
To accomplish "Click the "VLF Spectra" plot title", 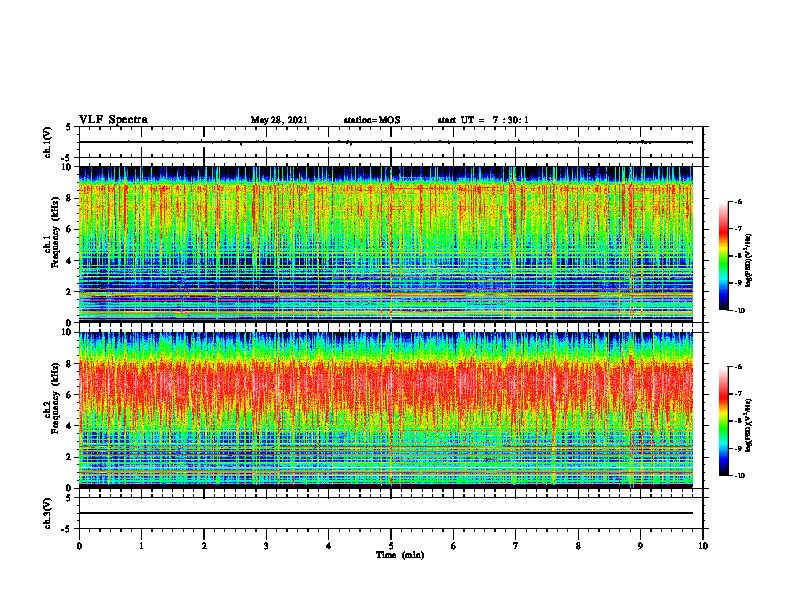I will (113, 120).
